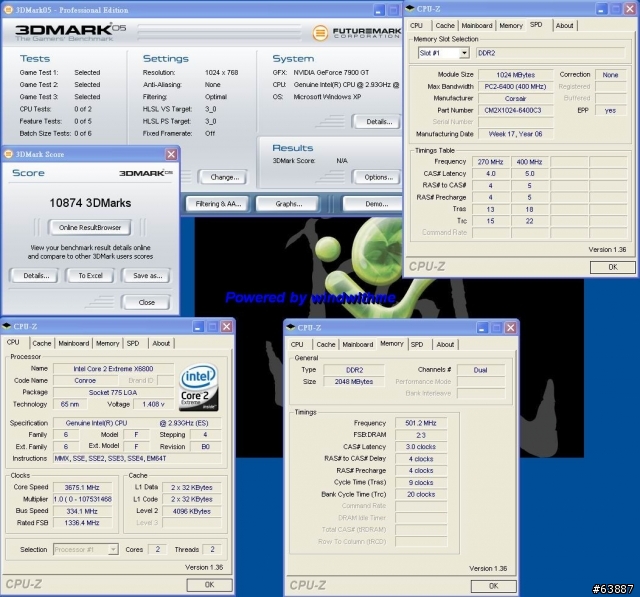Click Save as button in Score dialog
This screenshot has height=597, width=640.
147,276
